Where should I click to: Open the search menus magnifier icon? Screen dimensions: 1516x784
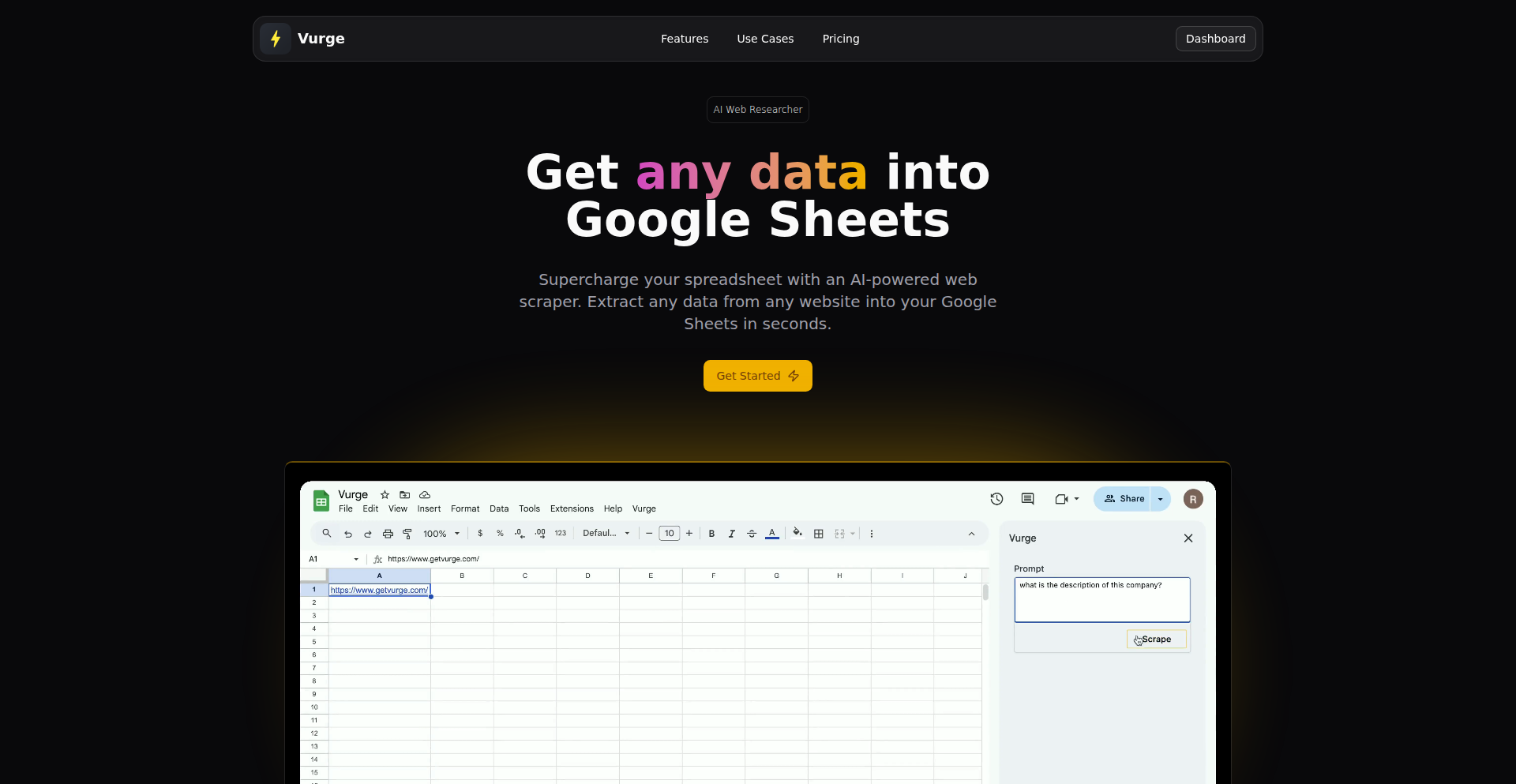[327, 534]
